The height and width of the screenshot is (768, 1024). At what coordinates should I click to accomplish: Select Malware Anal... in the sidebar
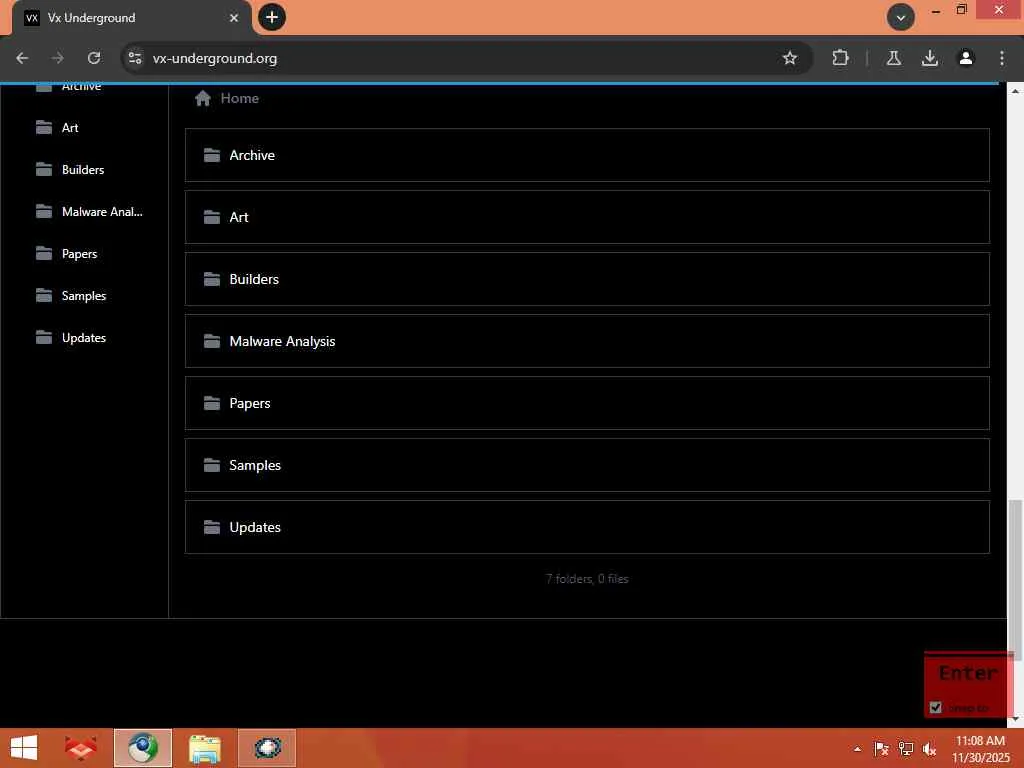pos(102,212)
